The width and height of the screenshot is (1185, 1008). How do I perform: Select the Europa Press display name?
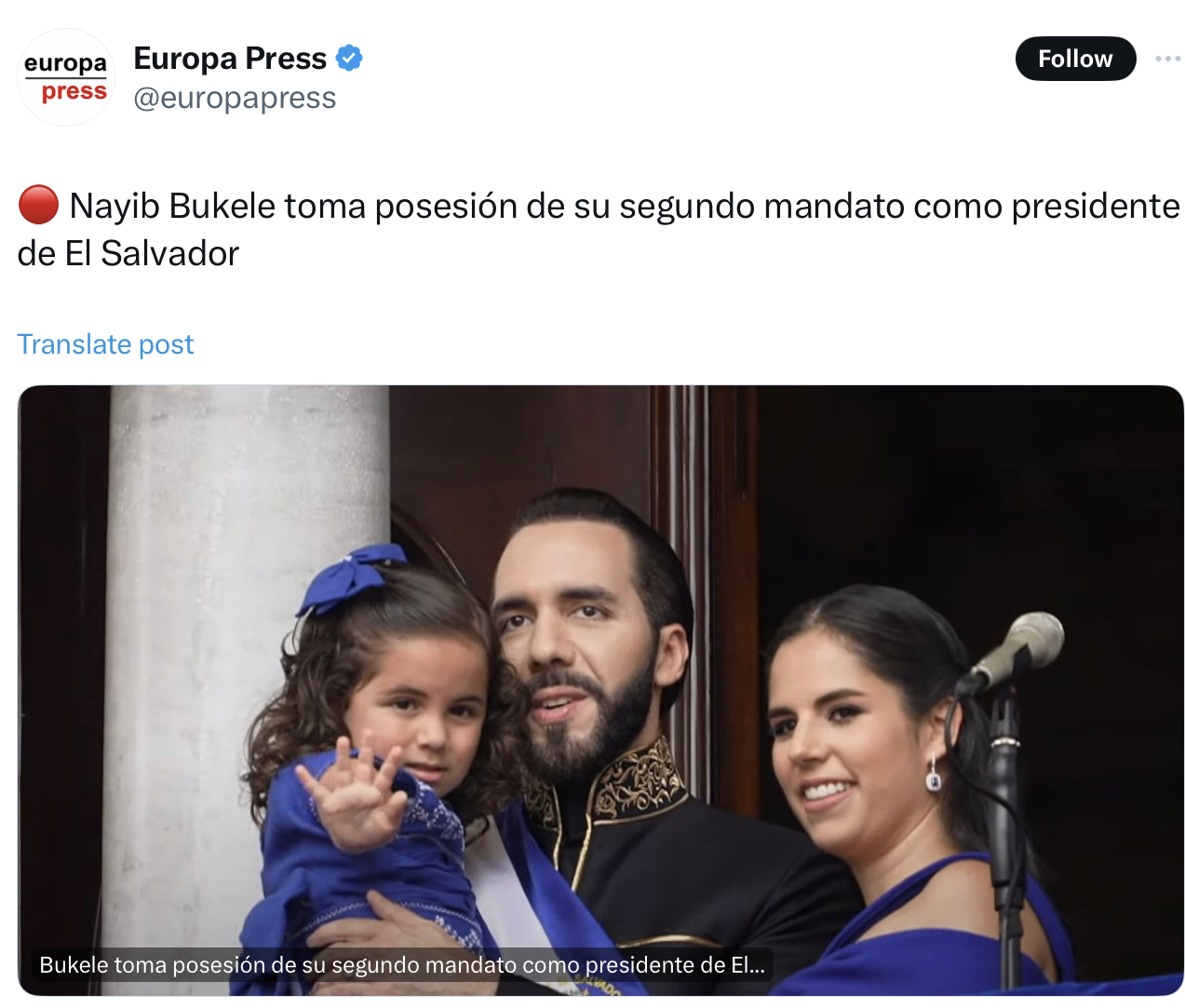tap(230, 58)
